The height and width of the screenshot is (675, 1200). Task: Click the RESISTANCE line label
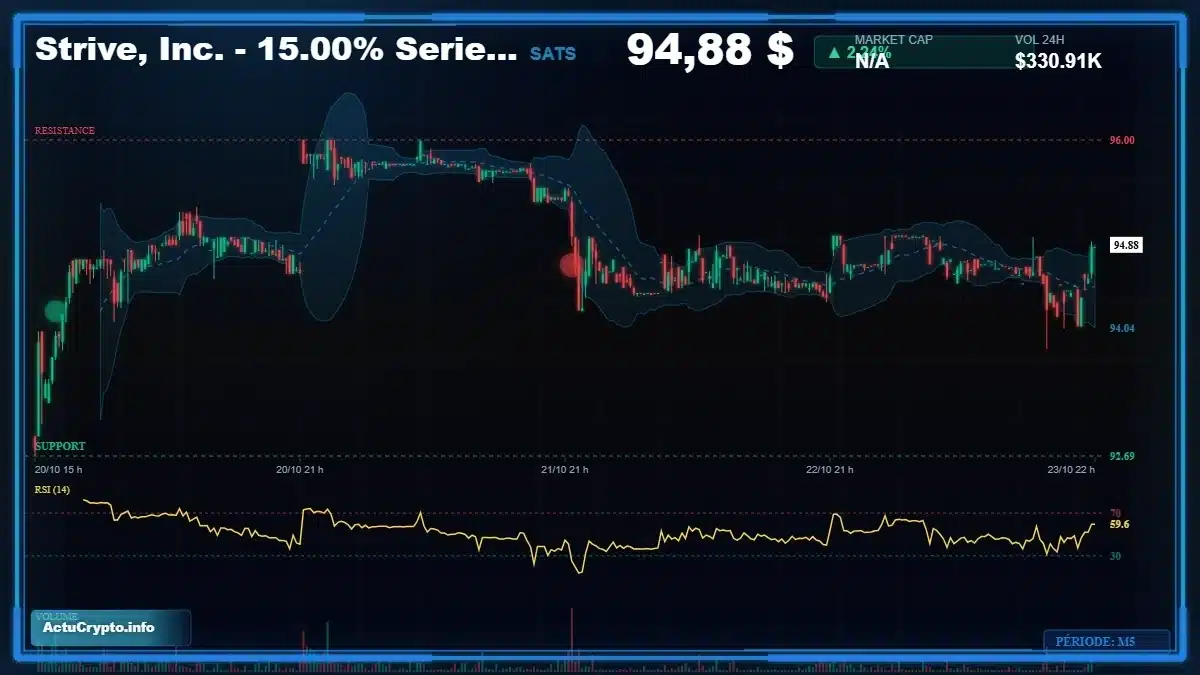[x=65, y=131]
